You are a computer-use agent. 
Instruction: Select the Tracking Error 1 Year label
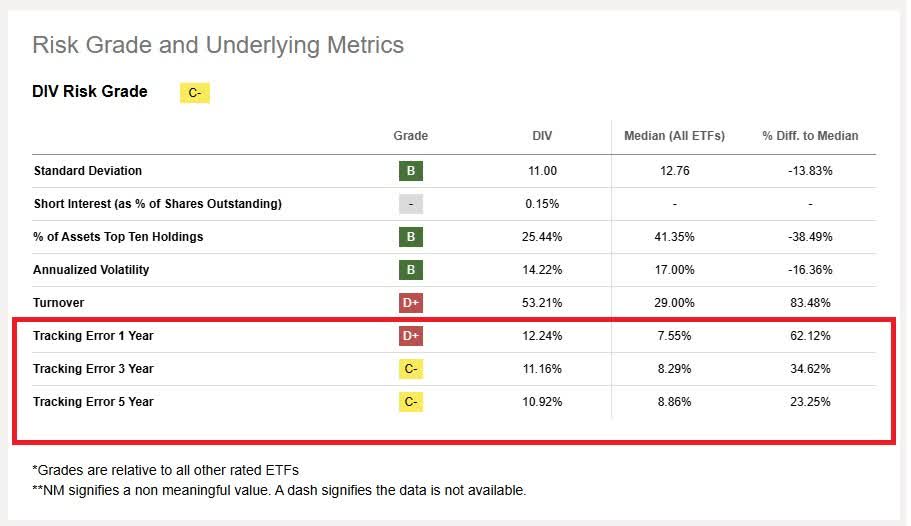(93, 336)
